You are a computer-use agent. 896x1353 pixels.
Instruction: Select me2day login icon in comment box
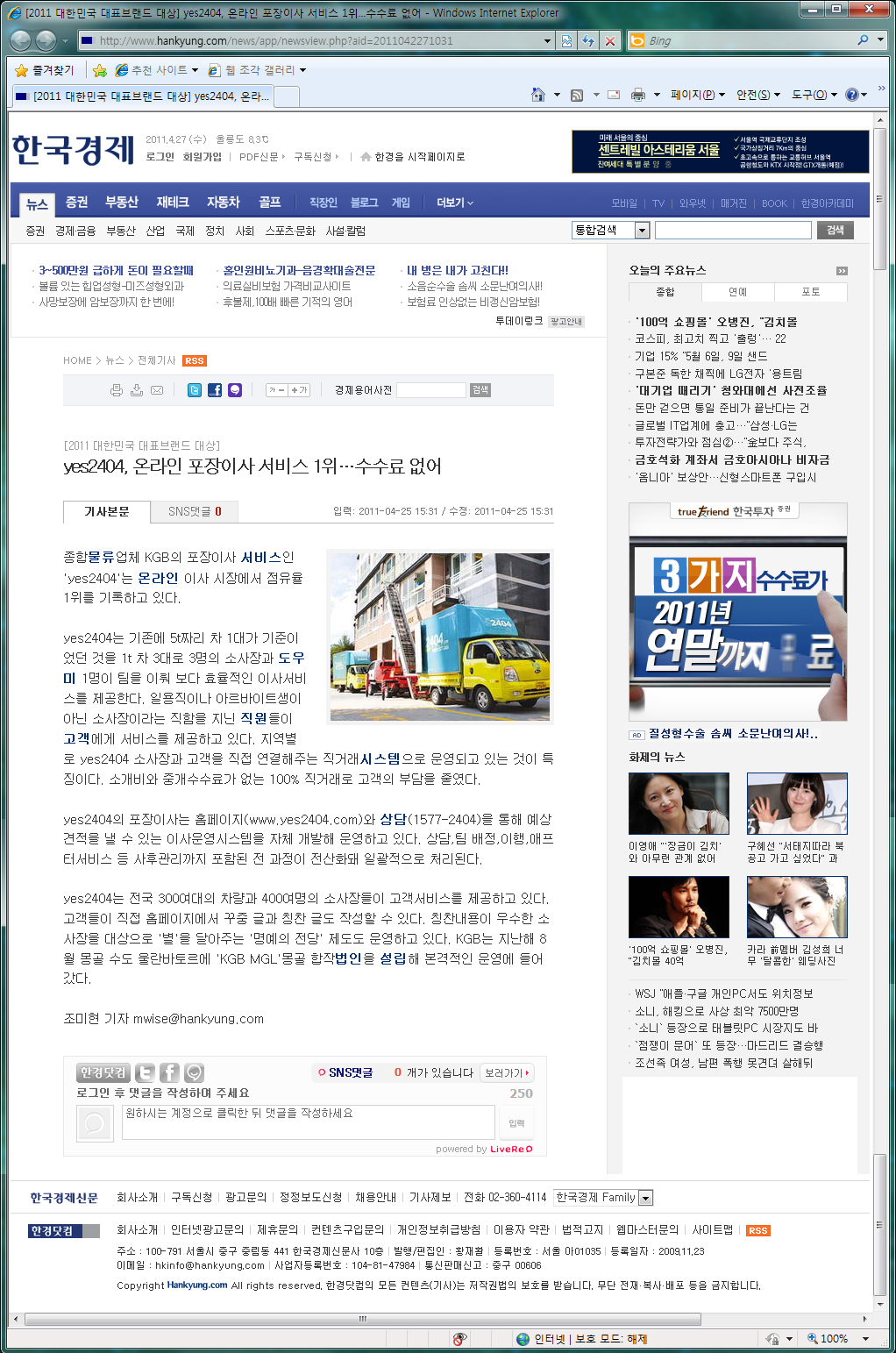(195, 1072)
